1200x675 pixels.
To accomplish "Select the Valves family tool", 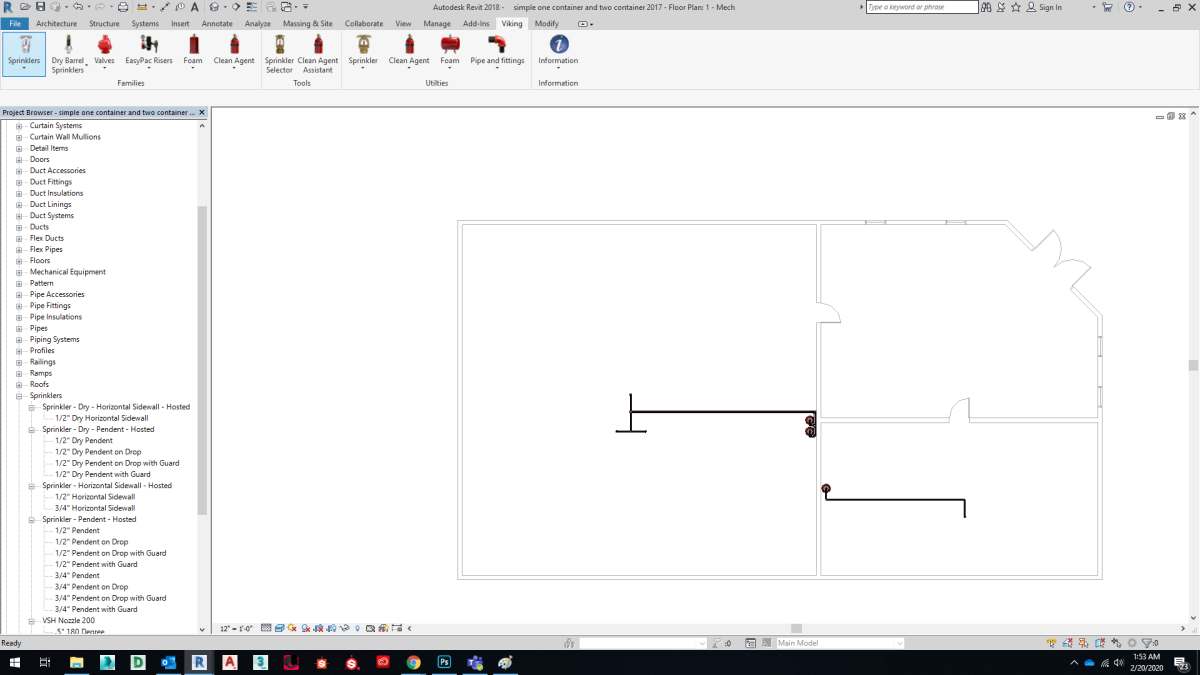I will coord(104,53).
